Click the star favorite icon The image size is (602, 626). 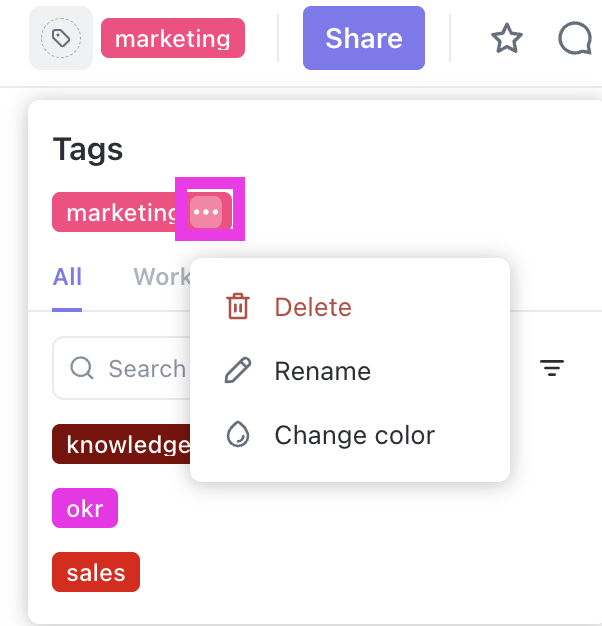point(507,39)
